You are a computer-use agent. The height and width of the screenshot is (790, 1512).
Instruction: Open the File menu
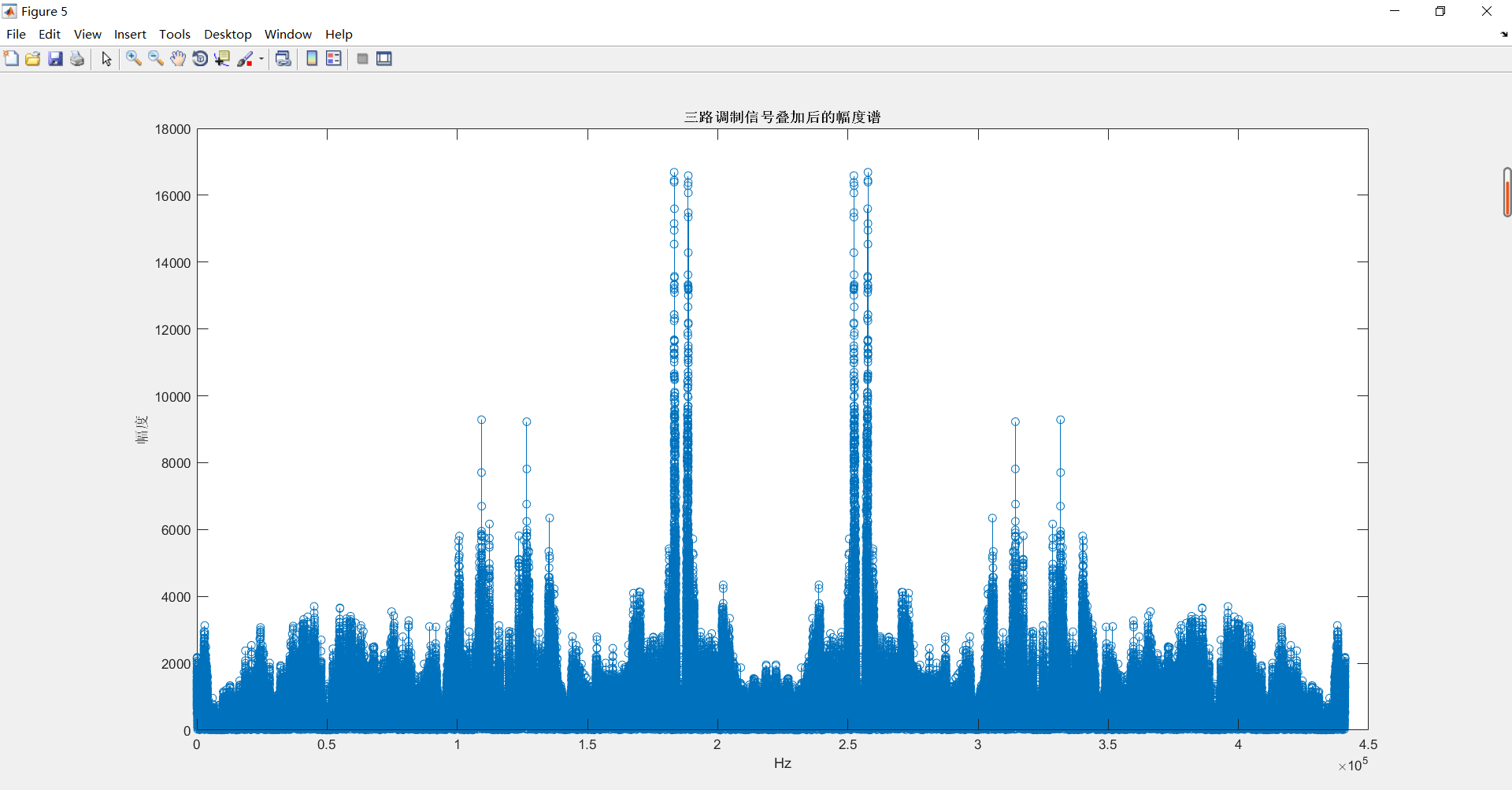(16, 34)
